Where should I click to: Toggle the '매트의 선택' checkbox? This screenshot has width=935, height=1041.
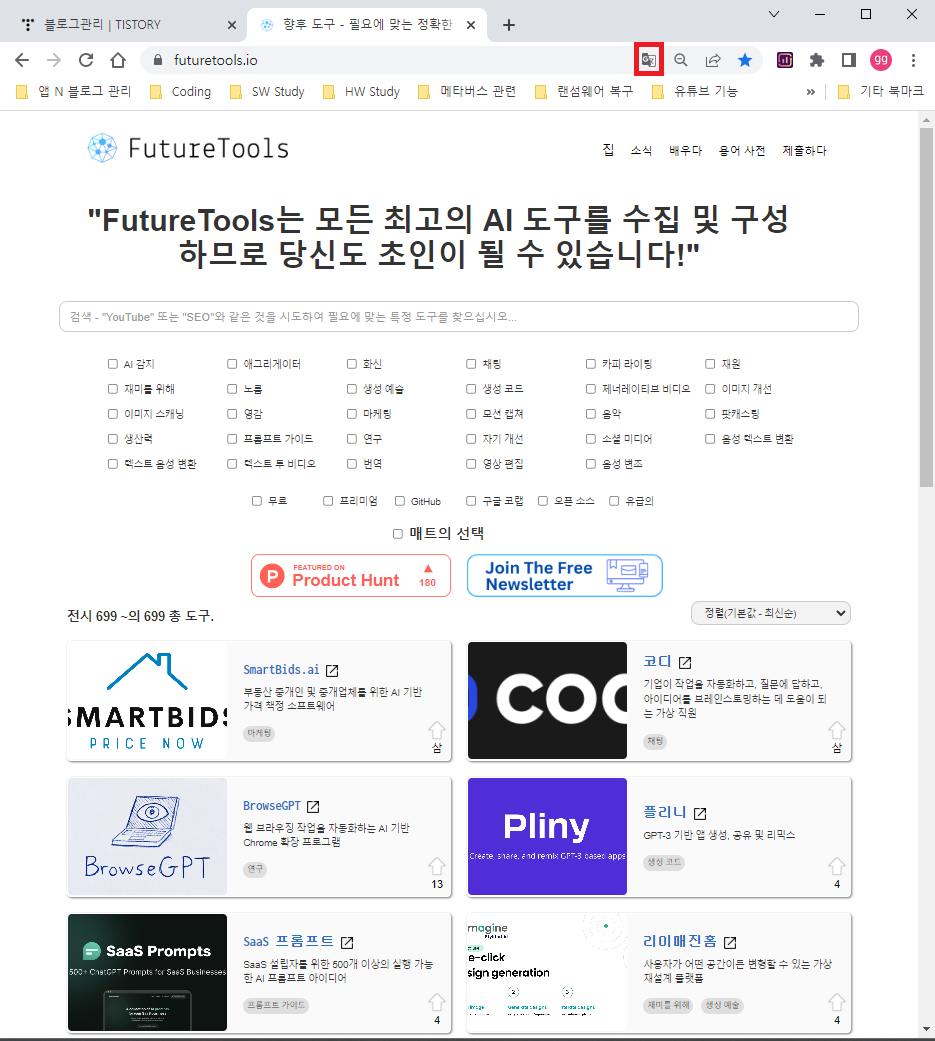click(398, 534)
